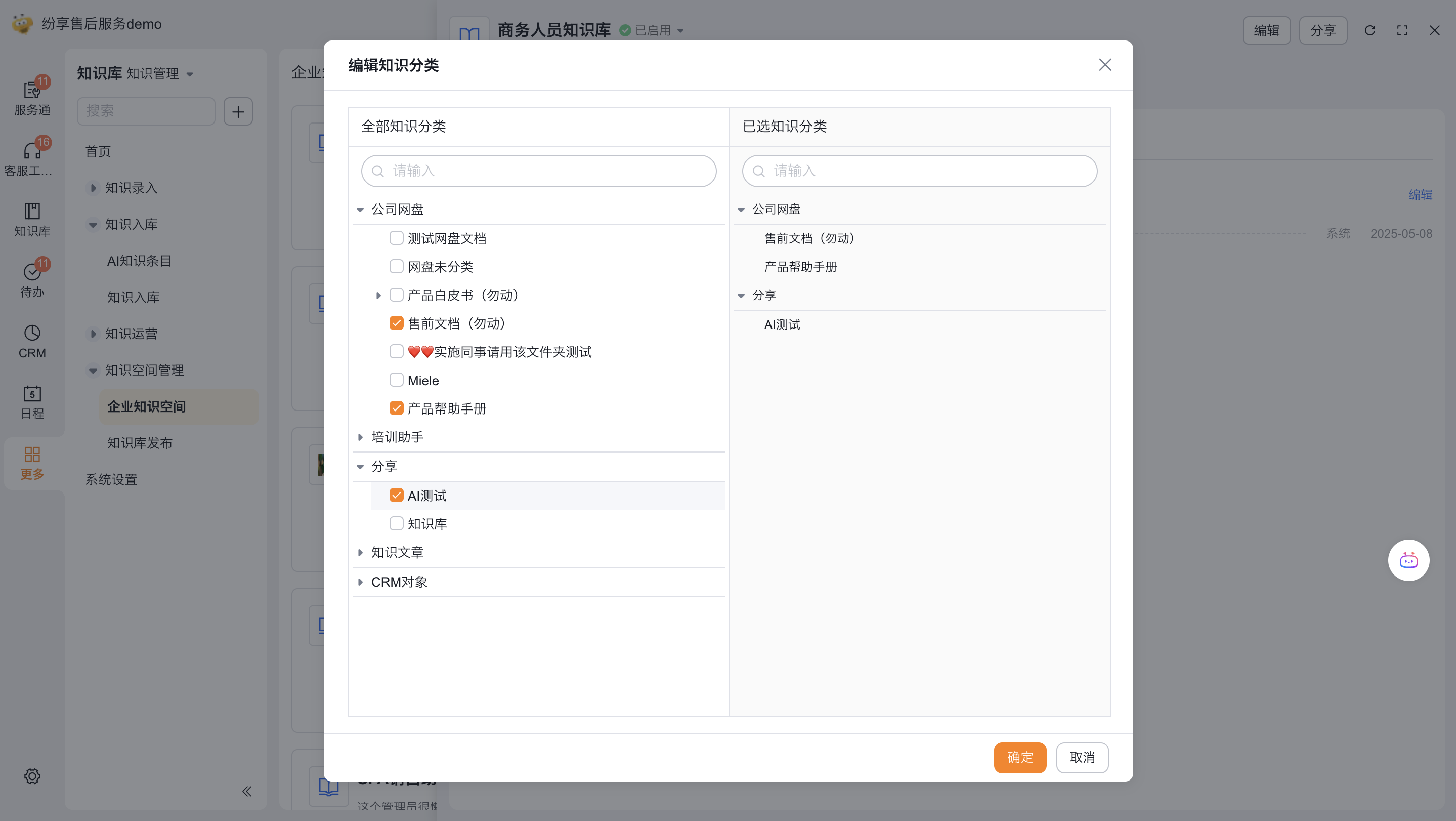Check the Miele checkbox

pos(396,380)
